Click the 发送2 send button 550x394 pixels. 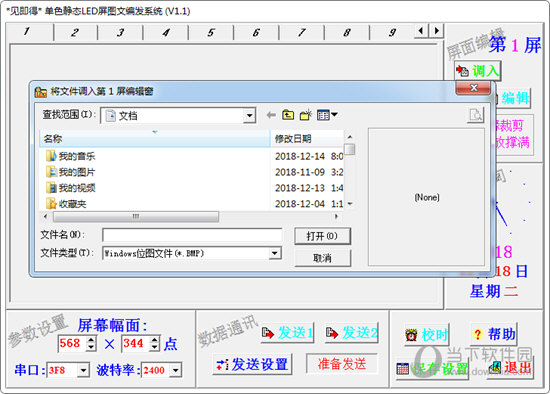click(351, 333)
